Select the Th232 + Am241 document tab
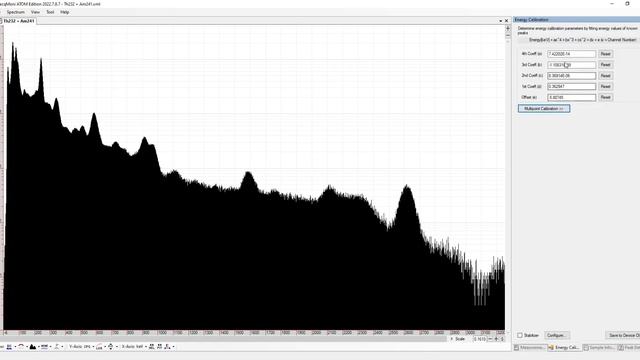640x360 pixels. pyautogui.click(x=19, y=21)
